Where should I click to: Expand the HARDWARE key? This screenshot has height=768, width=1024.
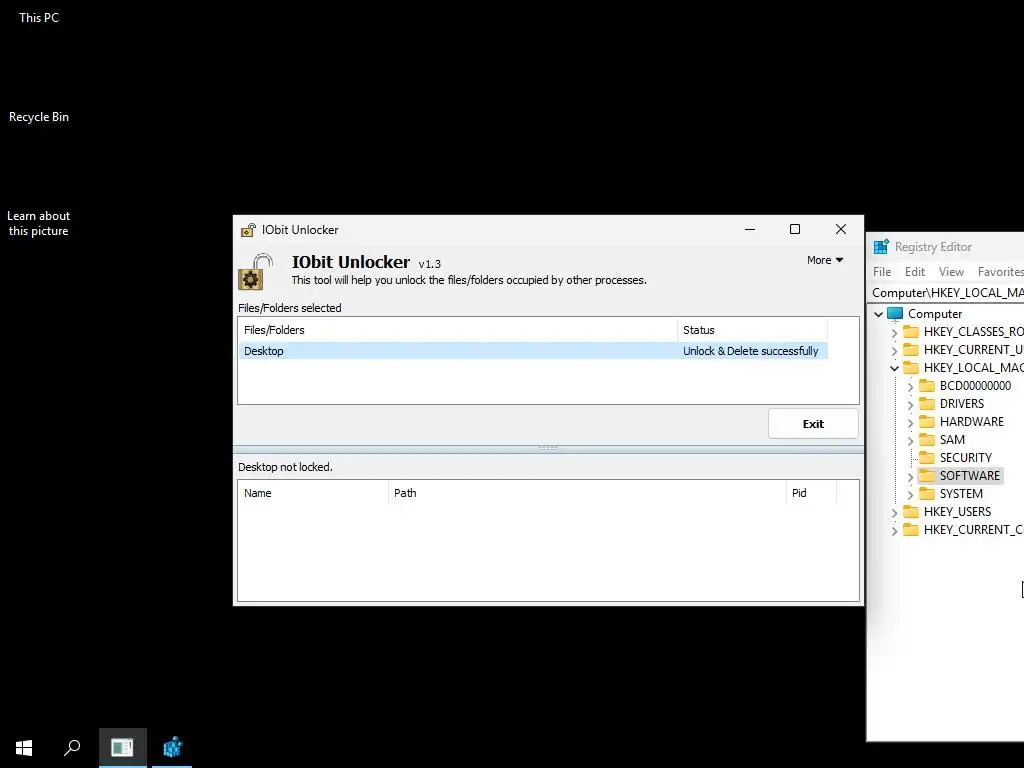point(910,423)
